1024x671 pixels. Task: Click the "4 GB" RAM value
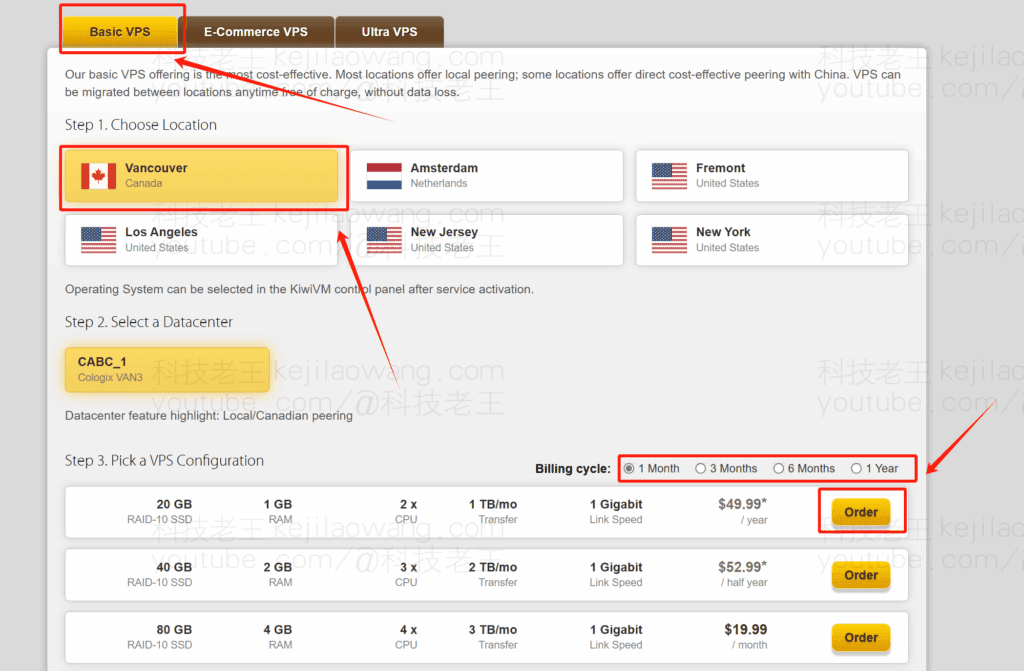(x=278, y=630)
